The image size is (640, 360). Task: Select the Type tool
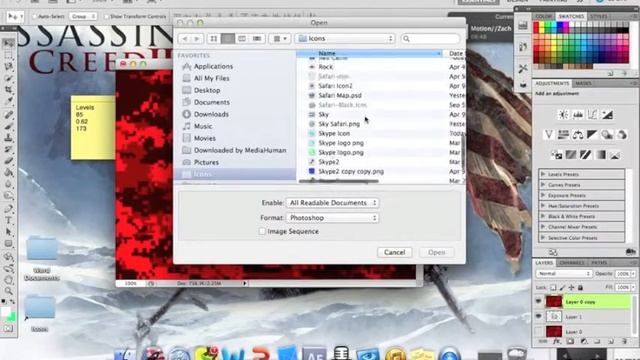pyautogui.click(x=8, y=220)
